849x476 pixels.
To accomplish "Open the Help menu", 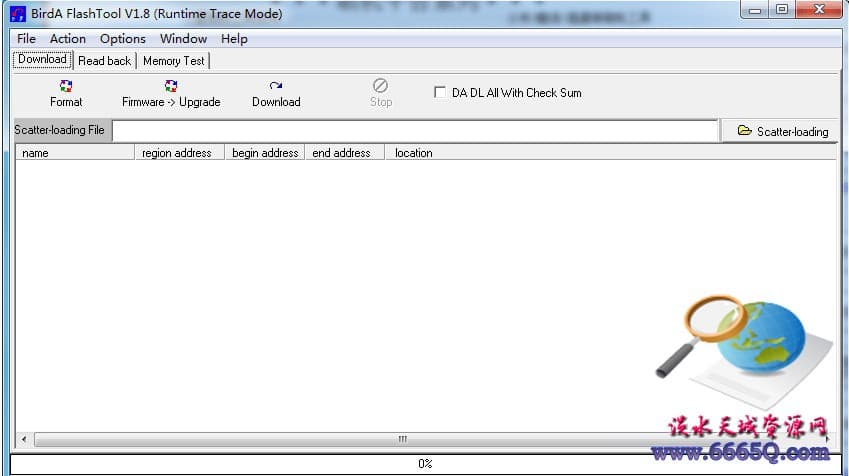I will 234,39.
